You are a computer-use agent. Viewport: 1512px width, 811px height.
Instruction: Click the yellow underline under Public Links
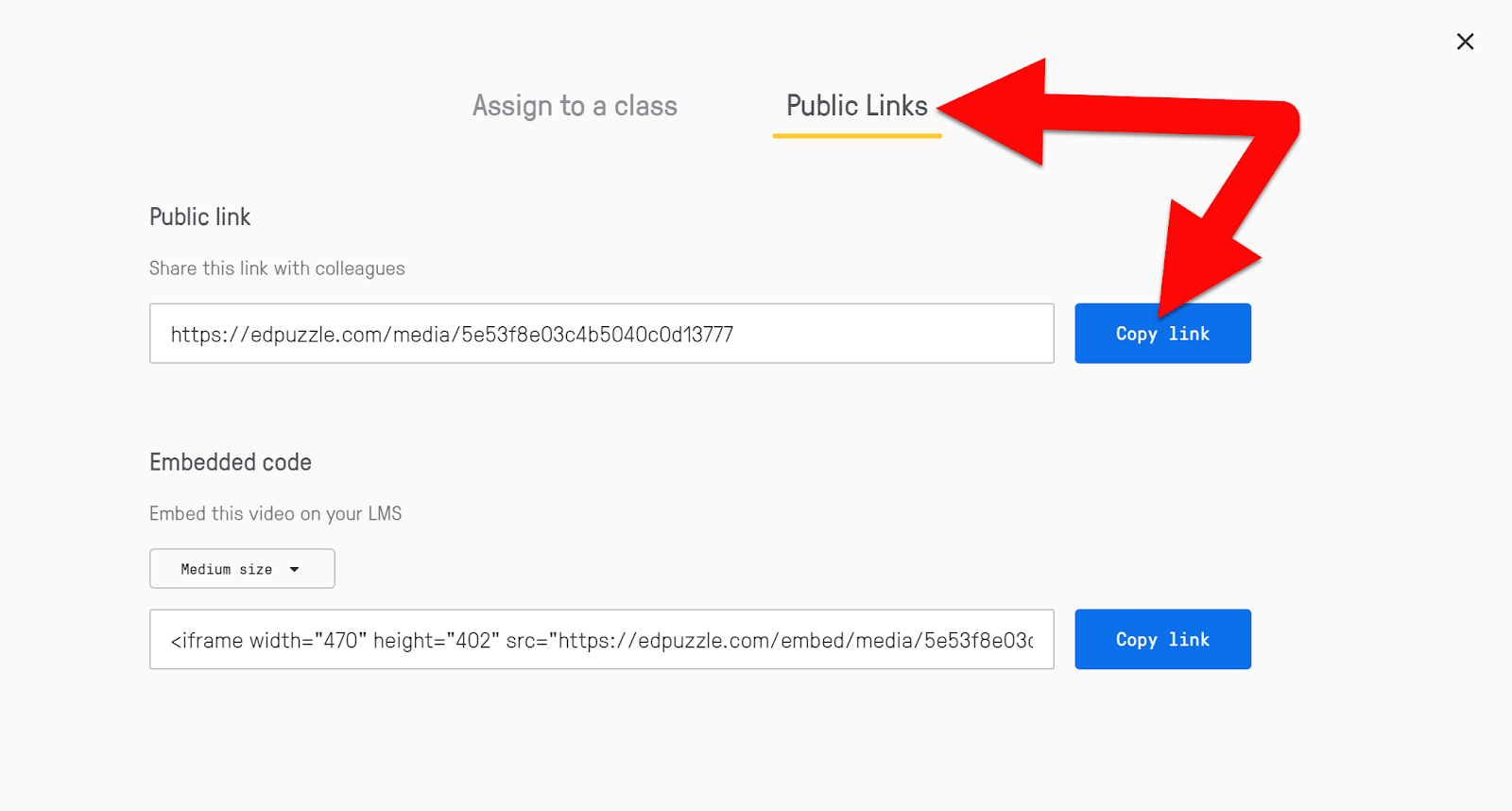pos(857,136)
